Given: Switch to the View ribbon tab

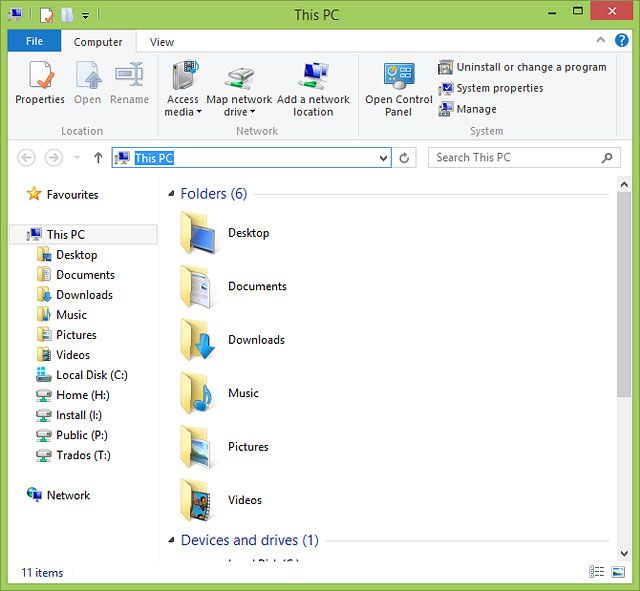Looking at the screenshot, I should pyautogui.click(x=162, y=42).
